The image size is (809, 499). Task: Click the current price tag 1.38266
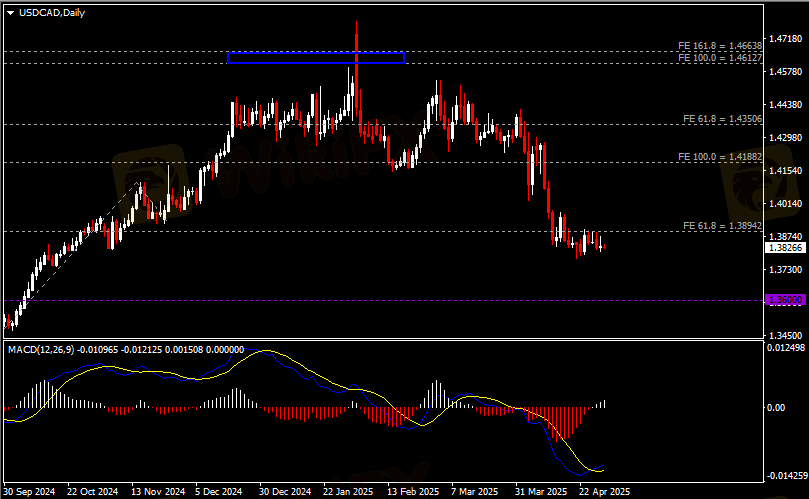tap(784, 247)
